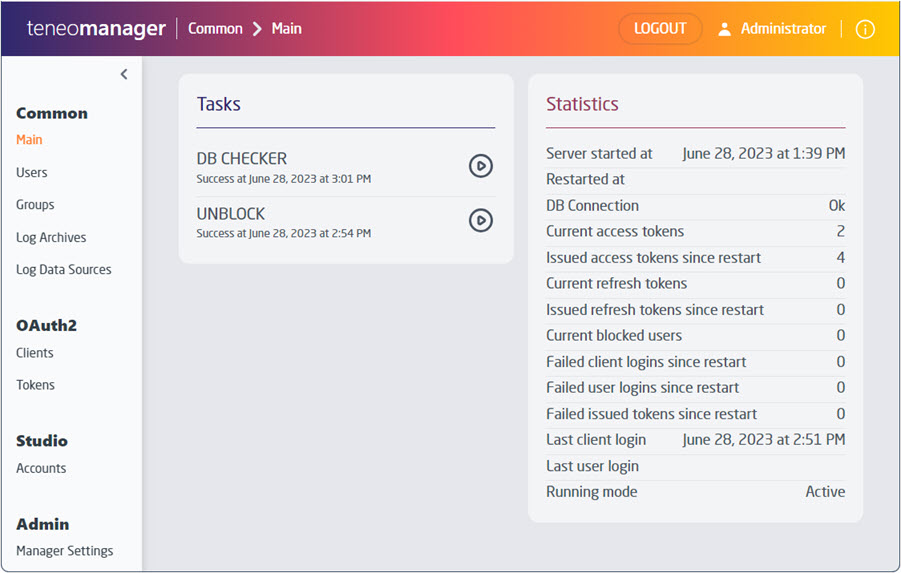
Task: Click the 'June 28, 2023 at 1:39 PM' value
Action: pos(764,153)
